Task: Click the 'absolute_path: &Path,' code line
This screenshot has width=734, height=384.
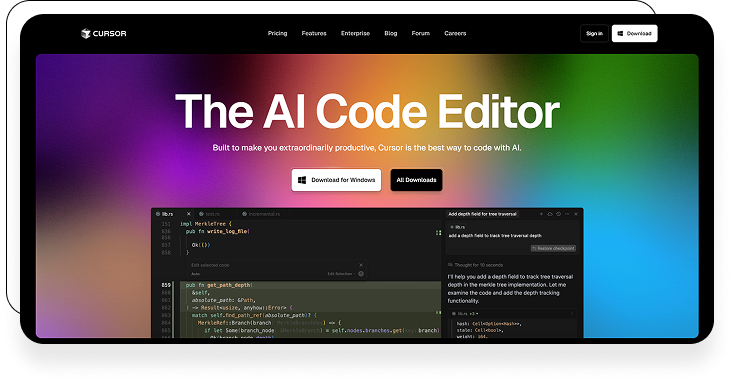Action: click(224, 300)
